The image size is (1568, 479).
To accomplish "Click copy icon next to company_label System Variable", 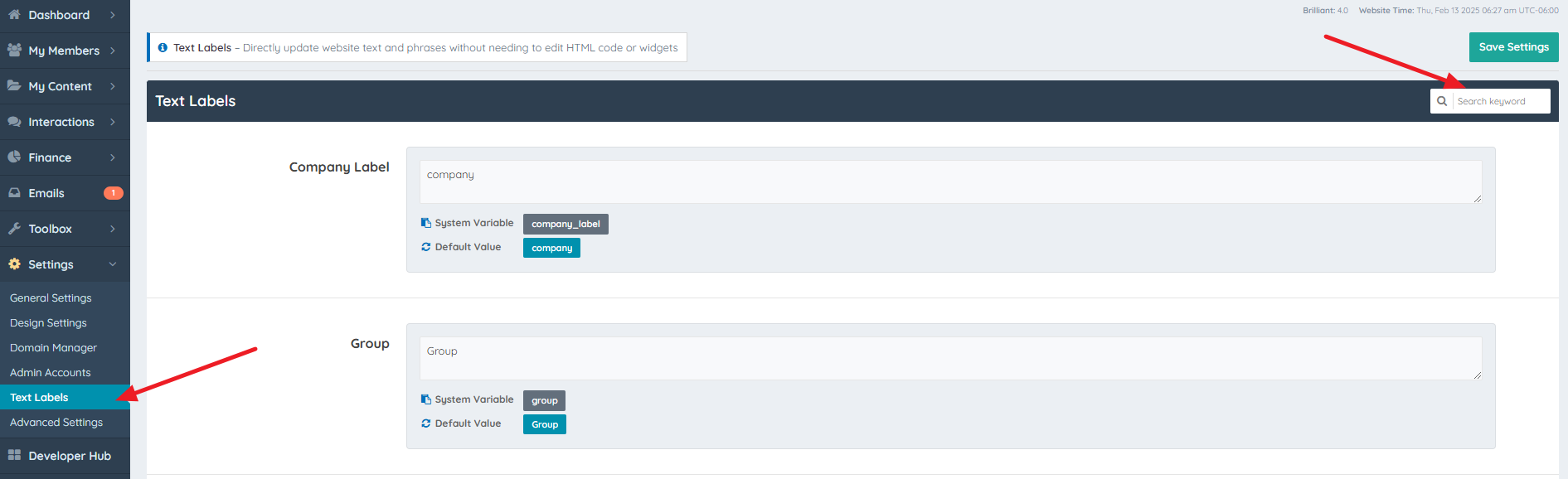I will [426, 223].
